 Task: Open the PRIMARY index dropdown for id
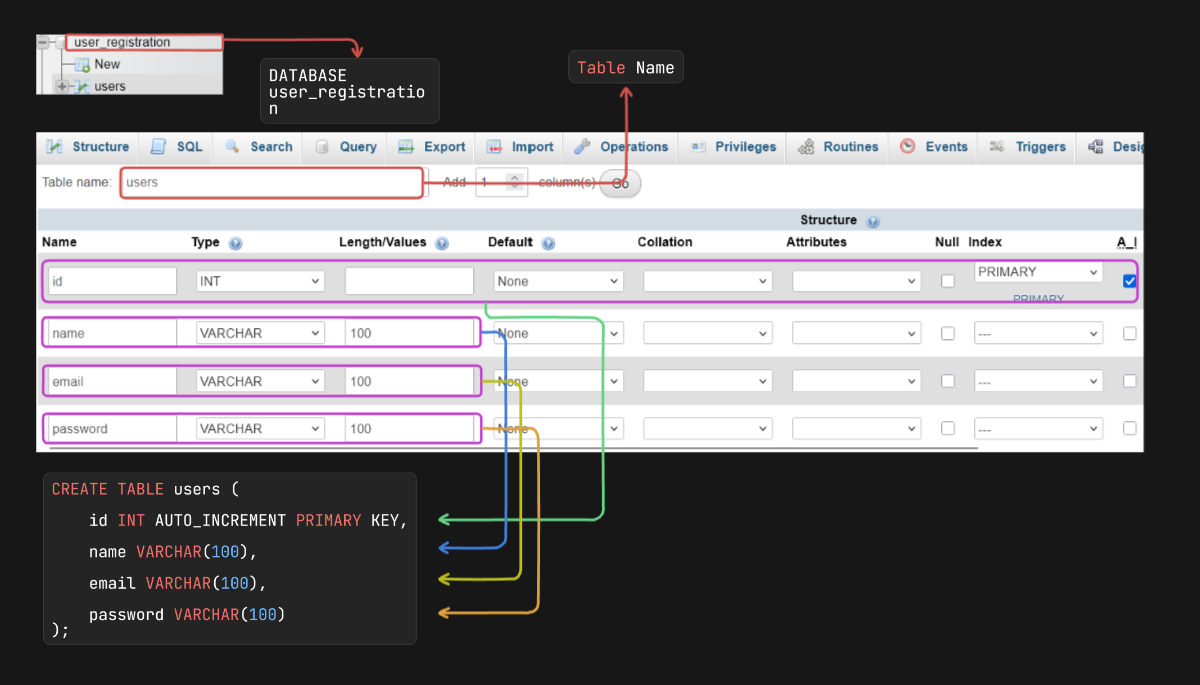[1038, 272]
